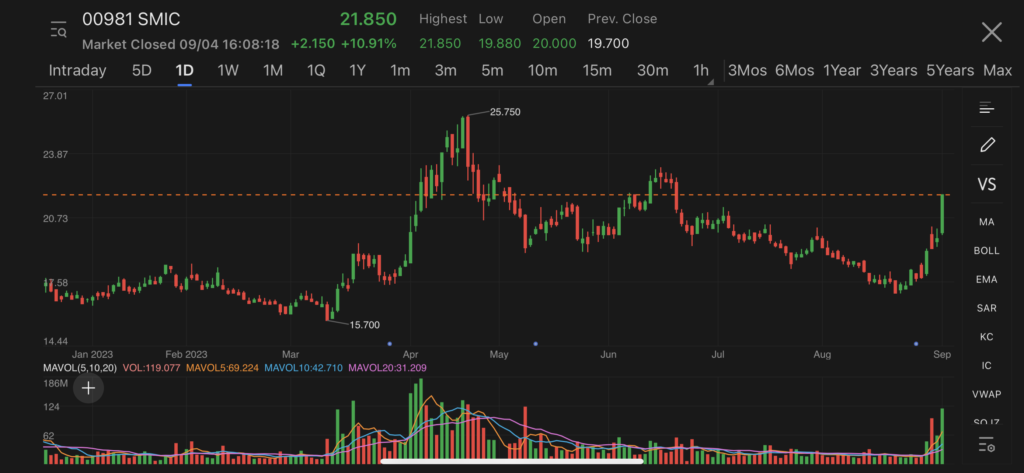Toggle the BOLL indicator
The image size is (1024, 473).
click(x=986, y=251)
